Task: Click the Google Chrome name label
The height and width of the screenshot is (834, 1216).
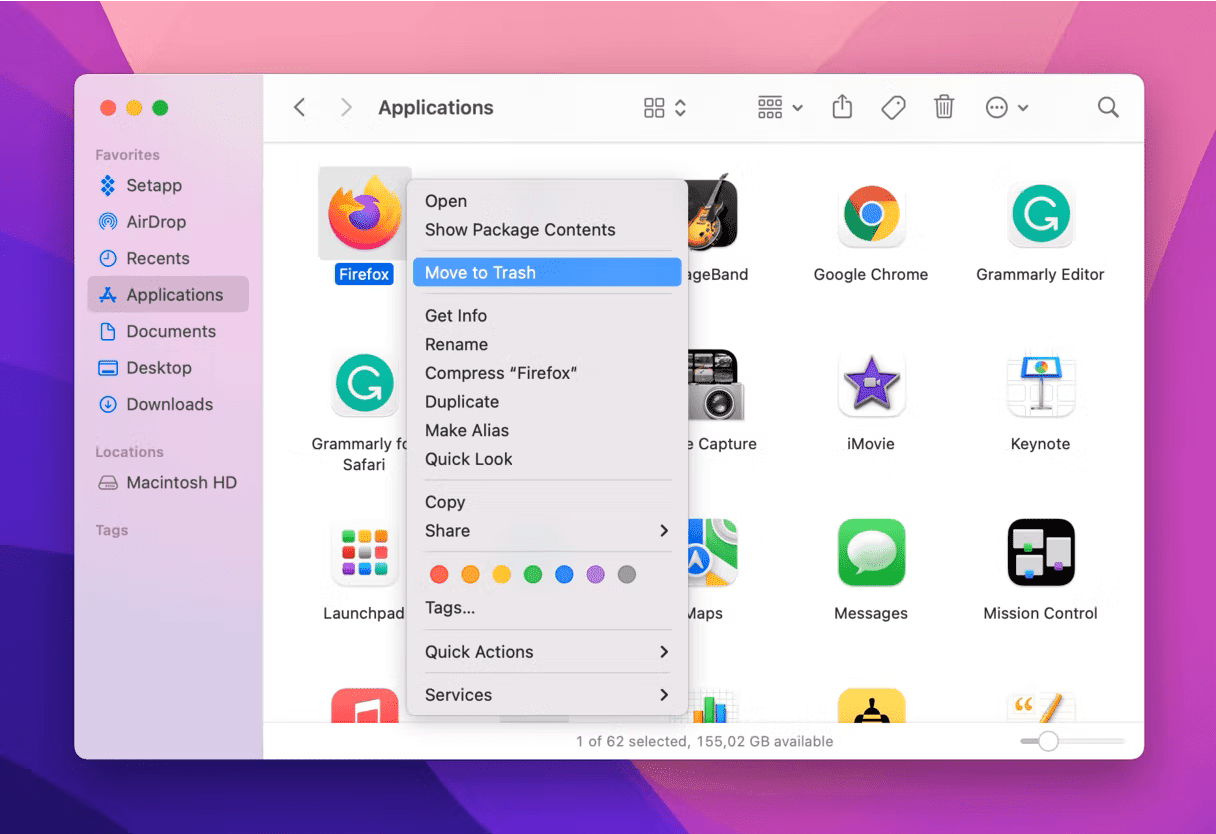Action: [x=871, y=274]
